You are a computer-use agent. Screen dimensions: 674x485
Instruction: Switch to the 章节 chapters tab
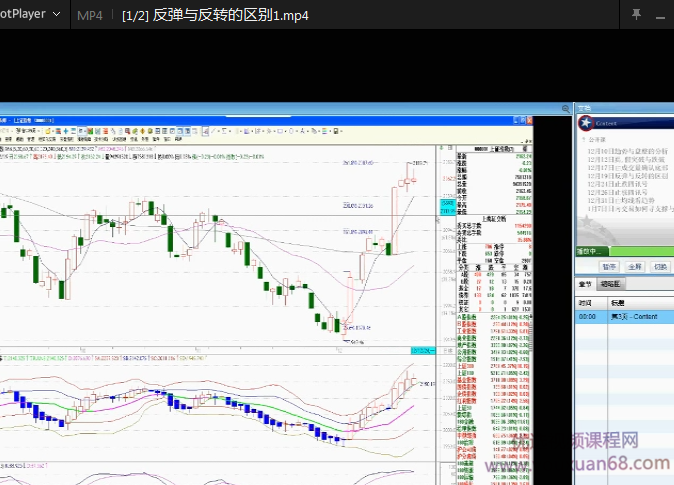click(x=586, y=284)
